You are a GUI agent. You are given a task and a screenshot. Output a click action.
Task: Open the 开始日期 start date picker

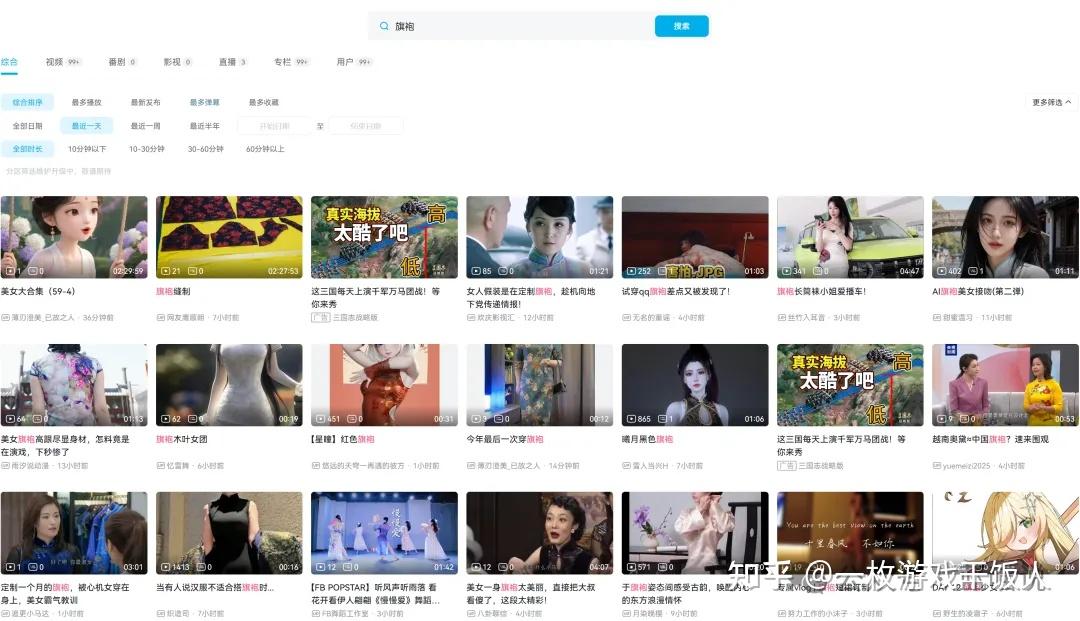click(276, 125)
